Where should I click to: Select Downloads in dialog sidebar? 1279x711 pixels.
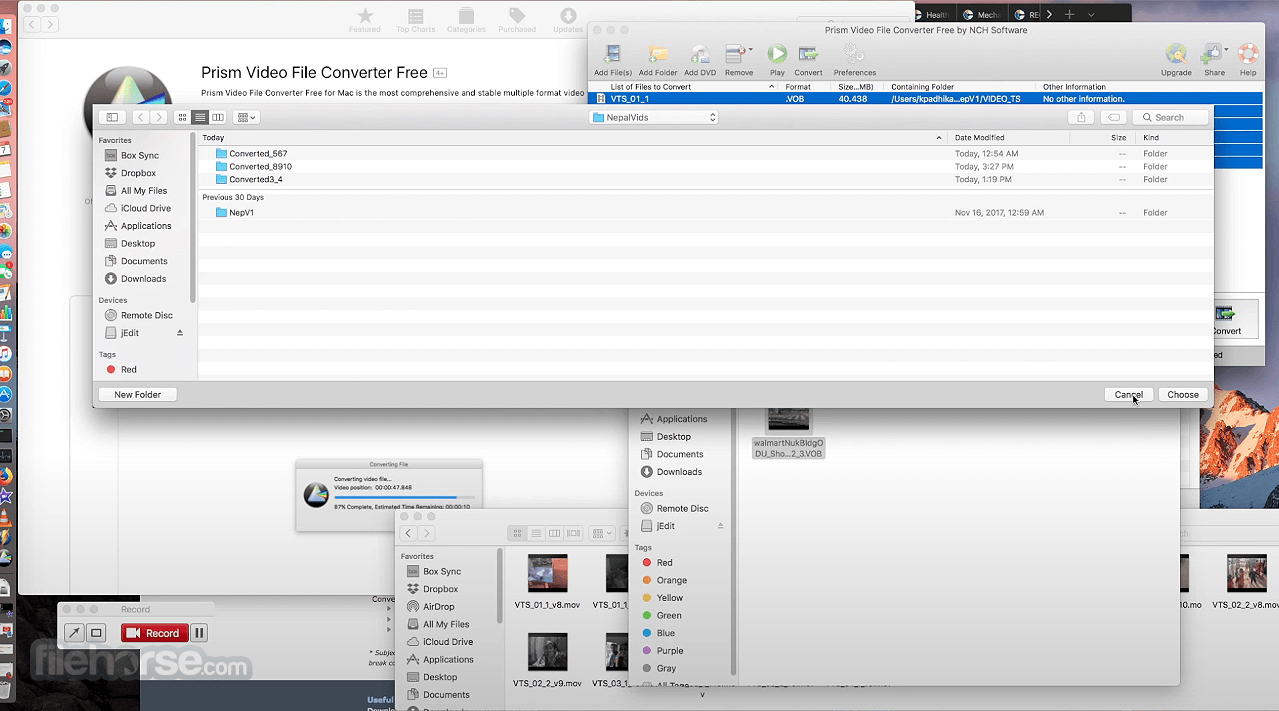point(144,278)
